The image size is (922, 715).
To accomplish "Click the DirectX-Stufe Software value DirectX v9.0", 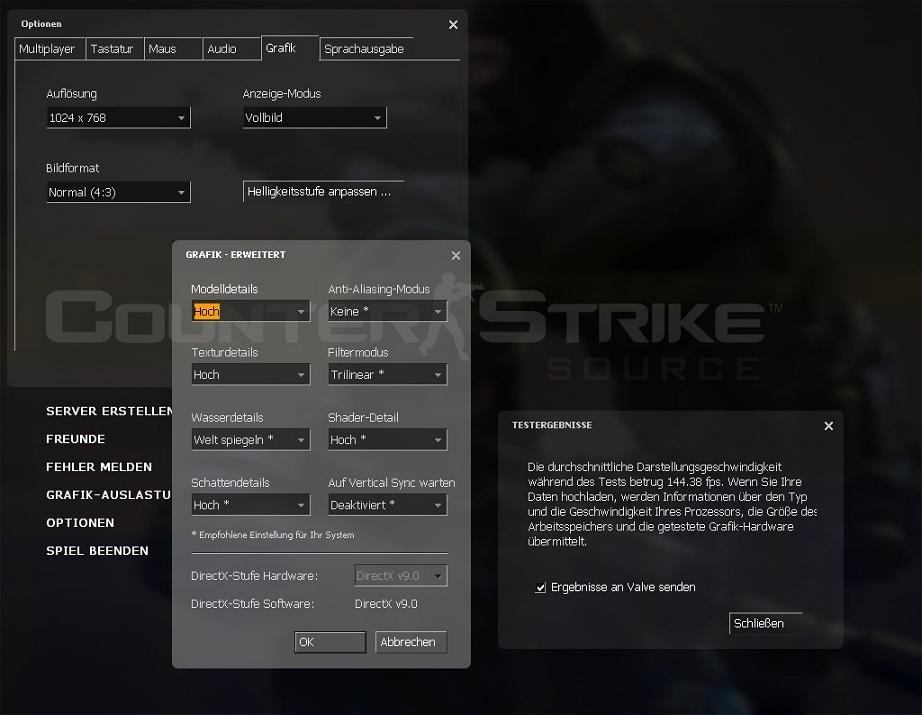I will pyautogui.click(x=386, y=604).
